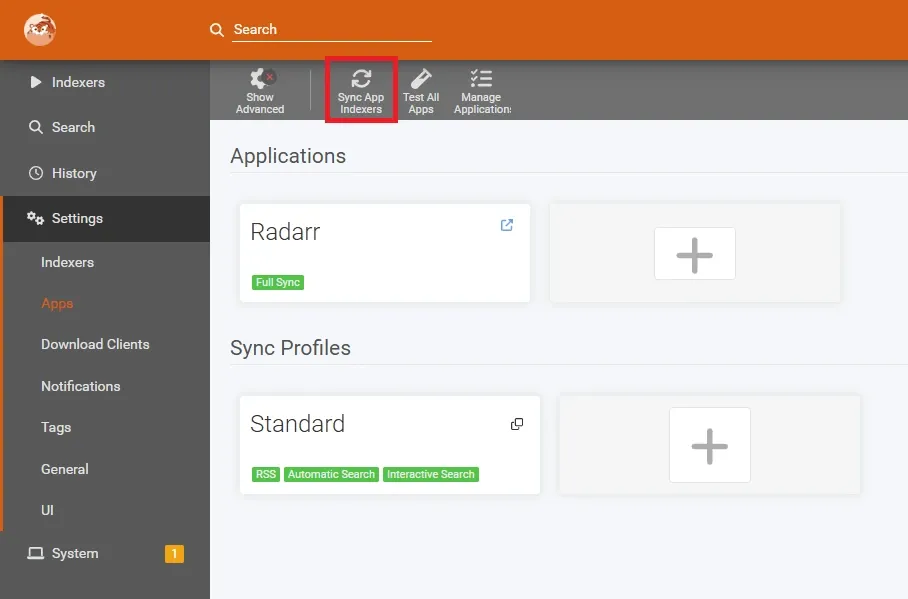Click the search magnifier icon

pos(217,30)
